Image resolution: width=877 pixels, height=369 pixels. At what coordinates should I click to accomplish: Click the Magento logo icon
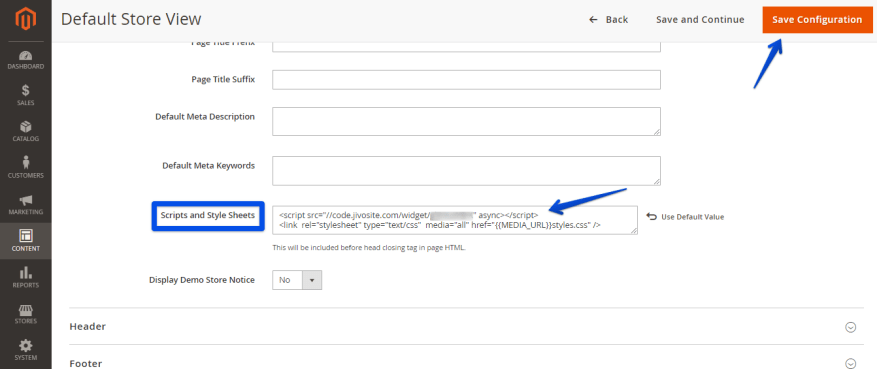click(25, 20)
